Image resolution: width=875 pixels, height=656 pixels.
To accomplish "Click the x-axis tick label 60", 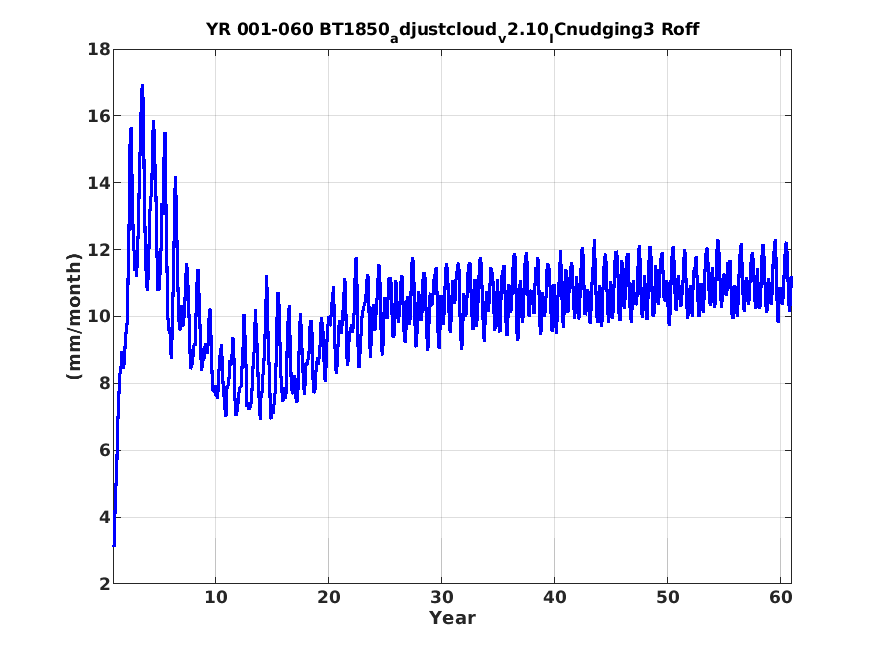I will coord(781,597).
